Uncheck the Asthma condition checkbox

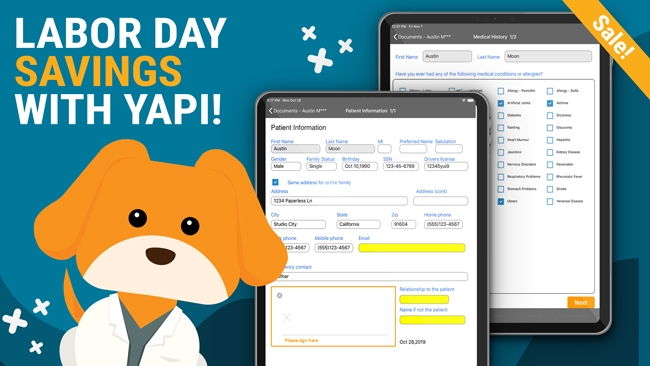[x=550, y=103]
